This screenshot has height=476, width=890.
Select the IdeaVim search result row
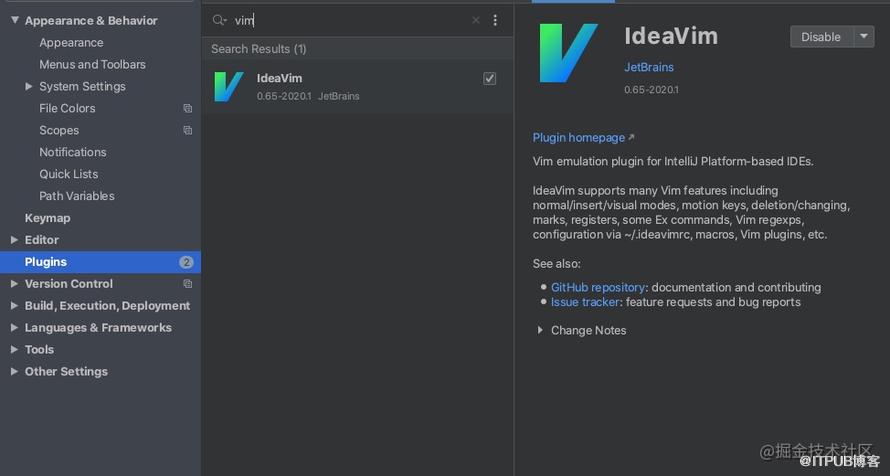point(358,86)
